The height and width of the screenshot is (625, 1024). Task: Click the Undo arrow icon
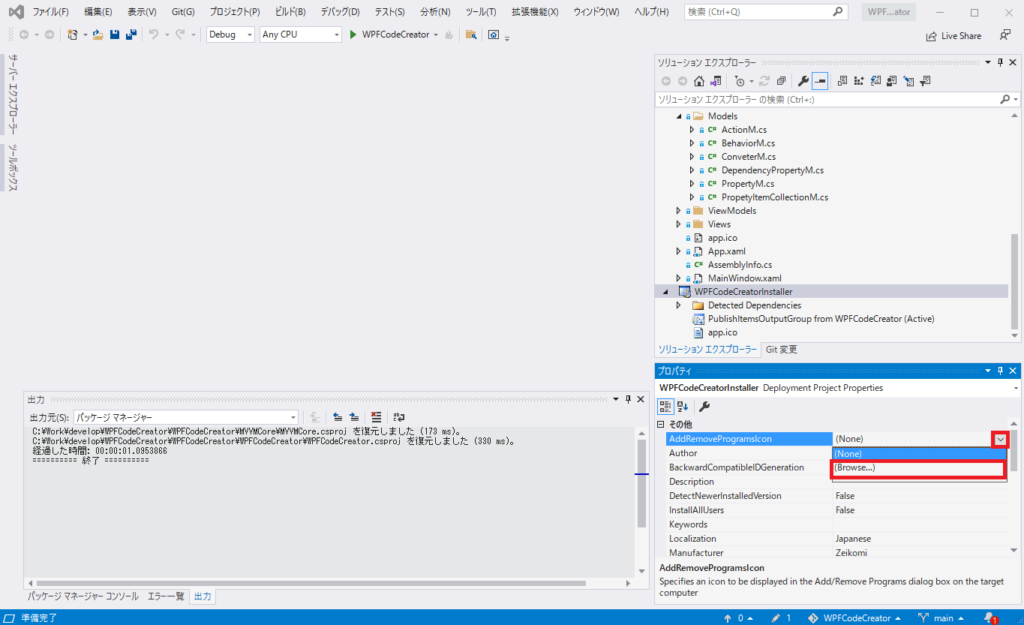153,35
